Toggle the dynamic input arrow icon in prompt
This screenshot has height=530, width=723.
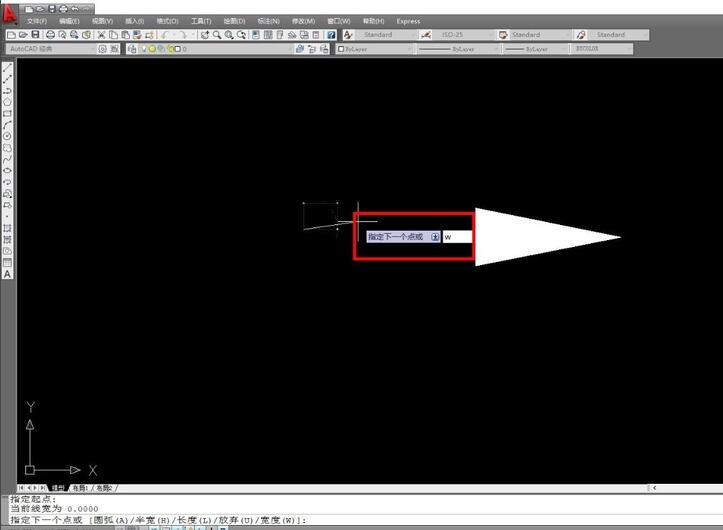click(435, 237)
